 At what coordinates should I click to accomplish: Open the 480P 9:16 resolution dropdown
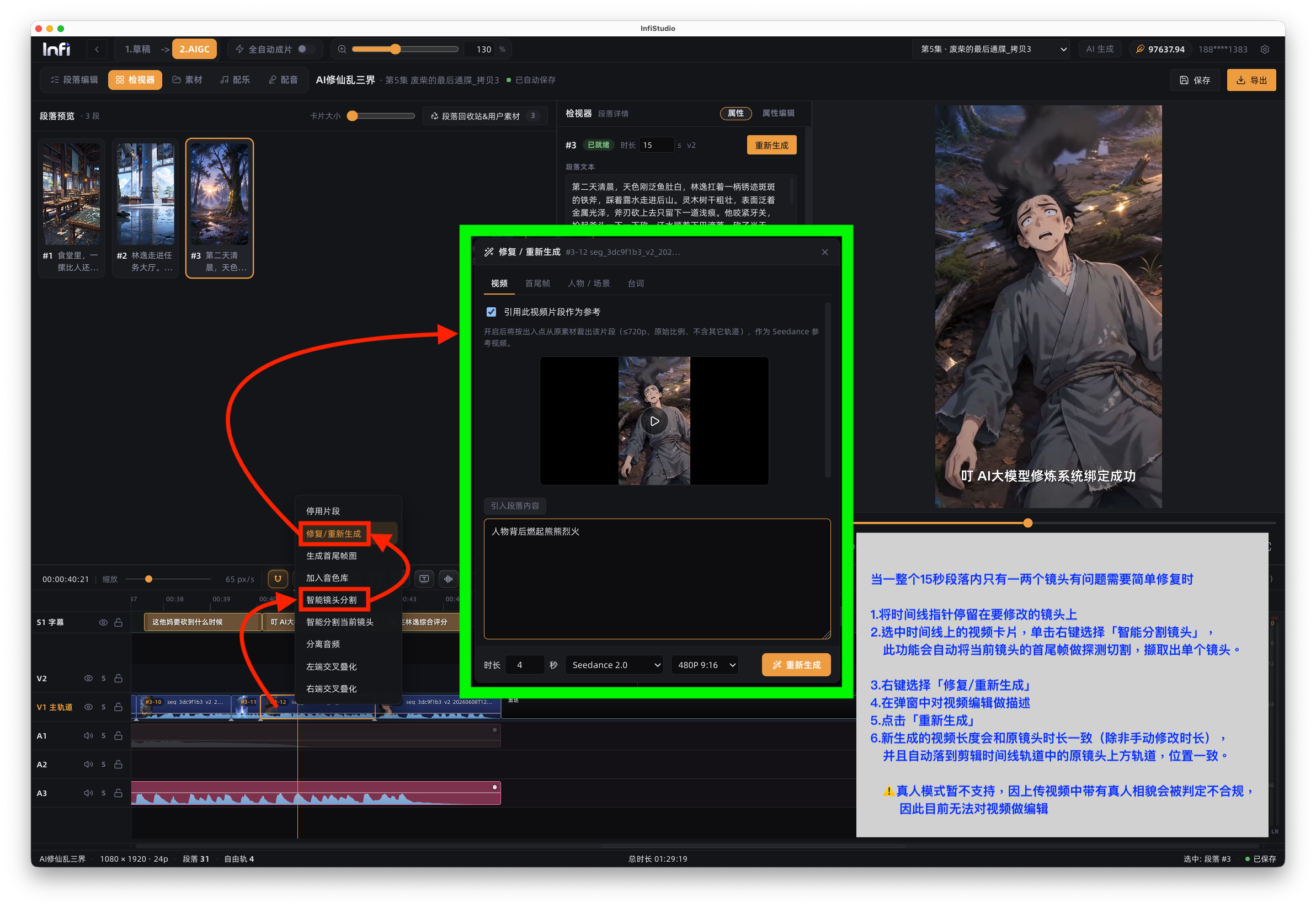point(705,665)
